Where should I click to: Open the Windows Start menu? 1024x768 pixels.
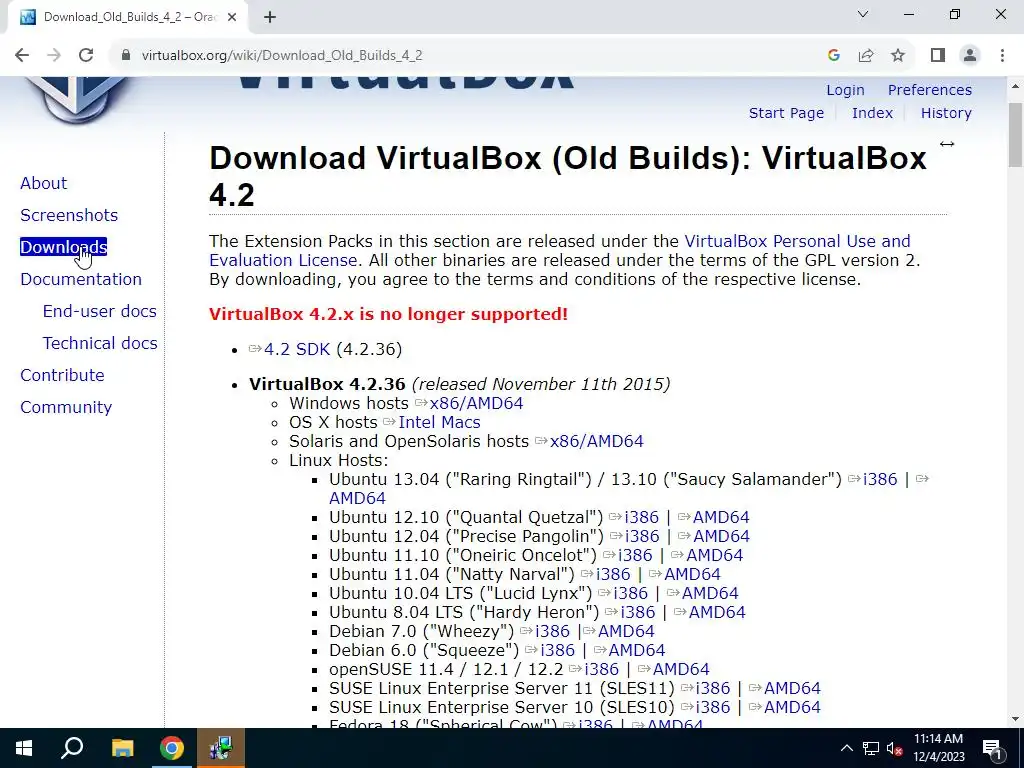(x=24, y=748)
